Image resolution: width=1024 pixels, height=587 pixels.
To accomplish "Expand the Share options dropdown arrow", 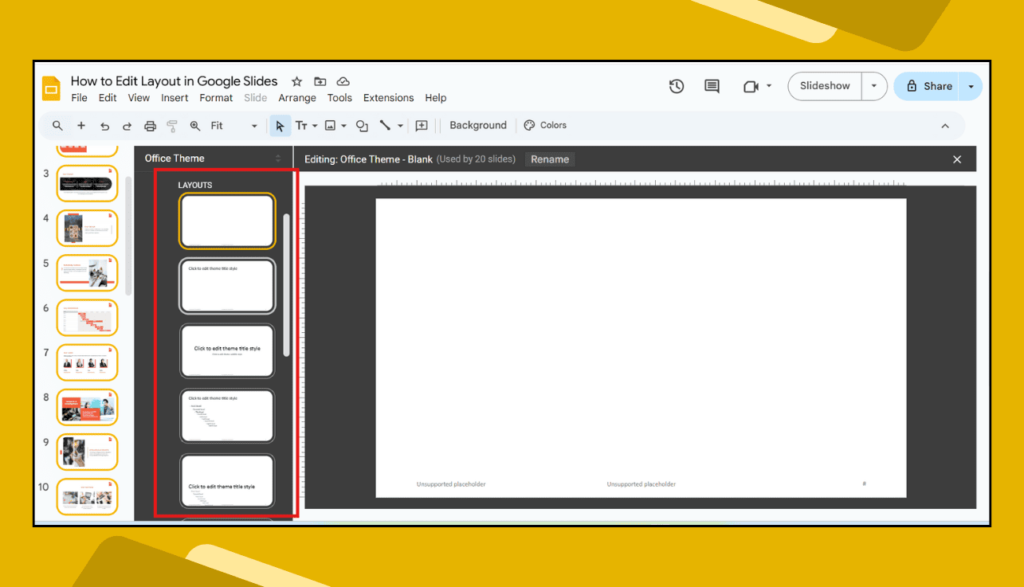I will click(970, 86).
